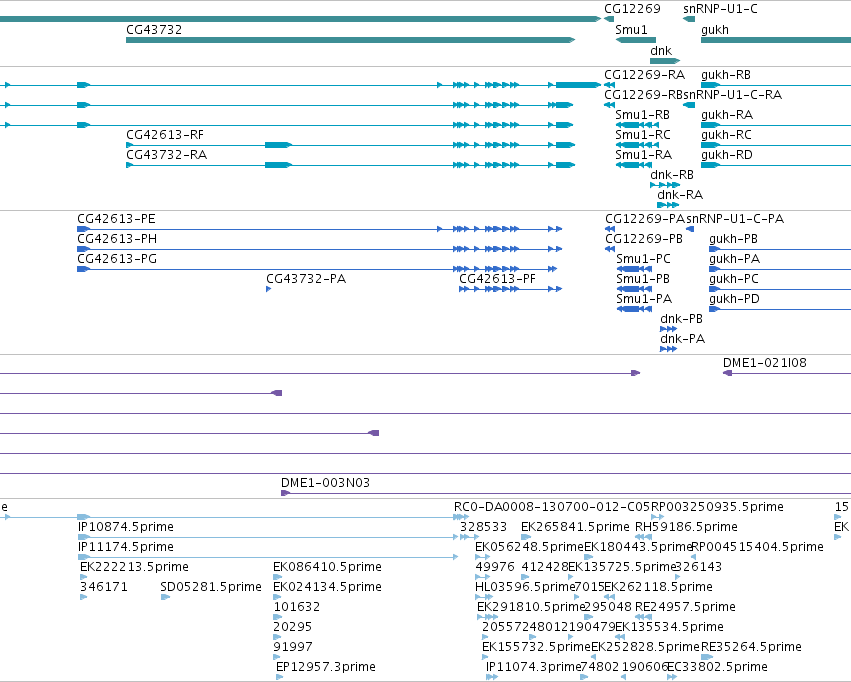Open protein CG42613-PE
The image size is (851, 682).
(320, 229)
